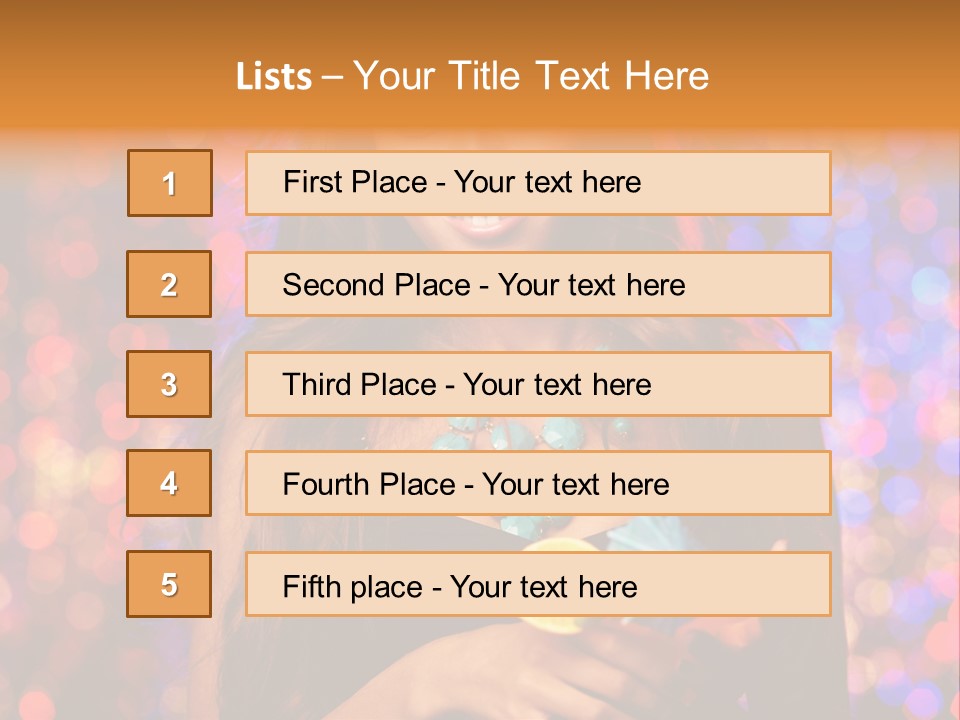Click the number 3 orange box
960x720 pixels.
(169, 384)
